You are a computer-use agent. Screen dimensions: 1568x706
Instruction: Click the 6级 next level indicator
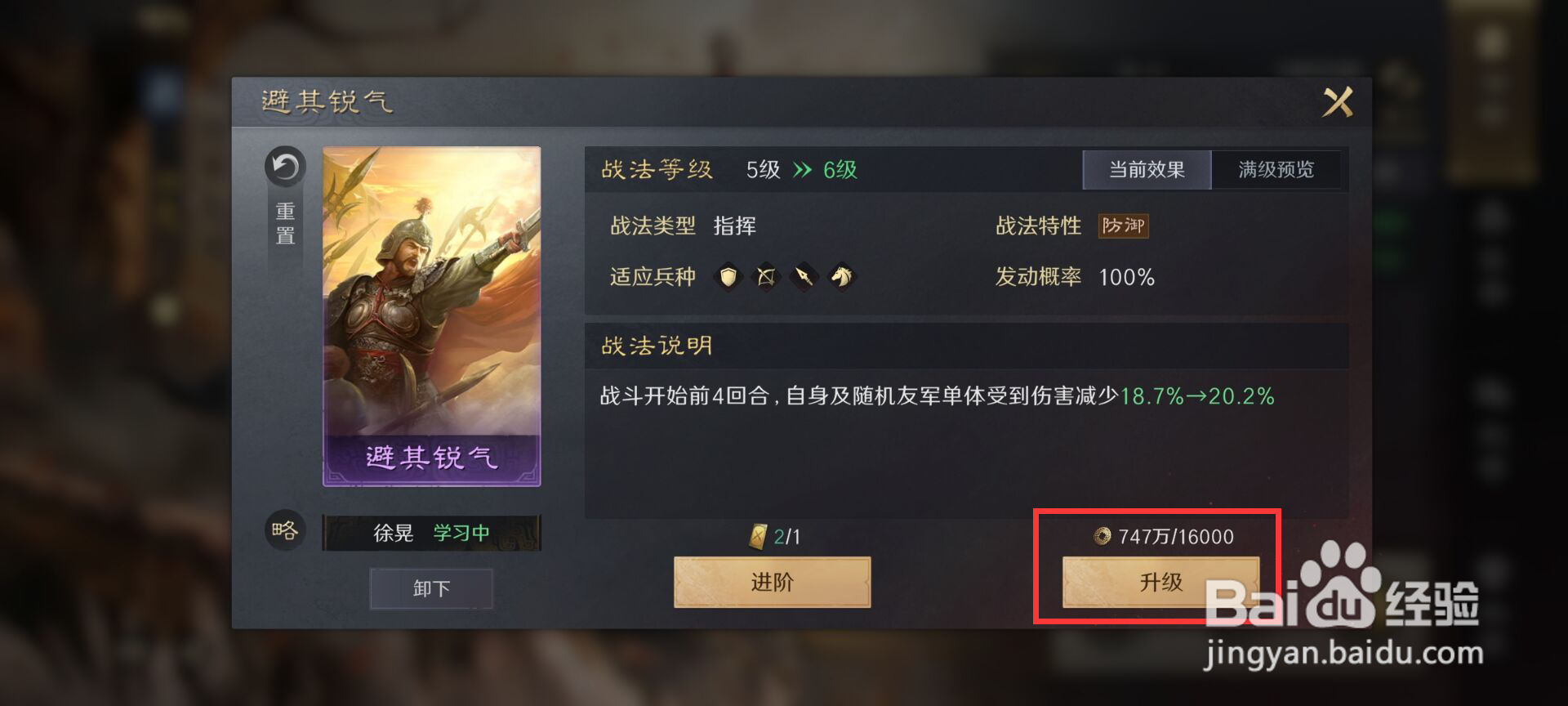point(840,169)
